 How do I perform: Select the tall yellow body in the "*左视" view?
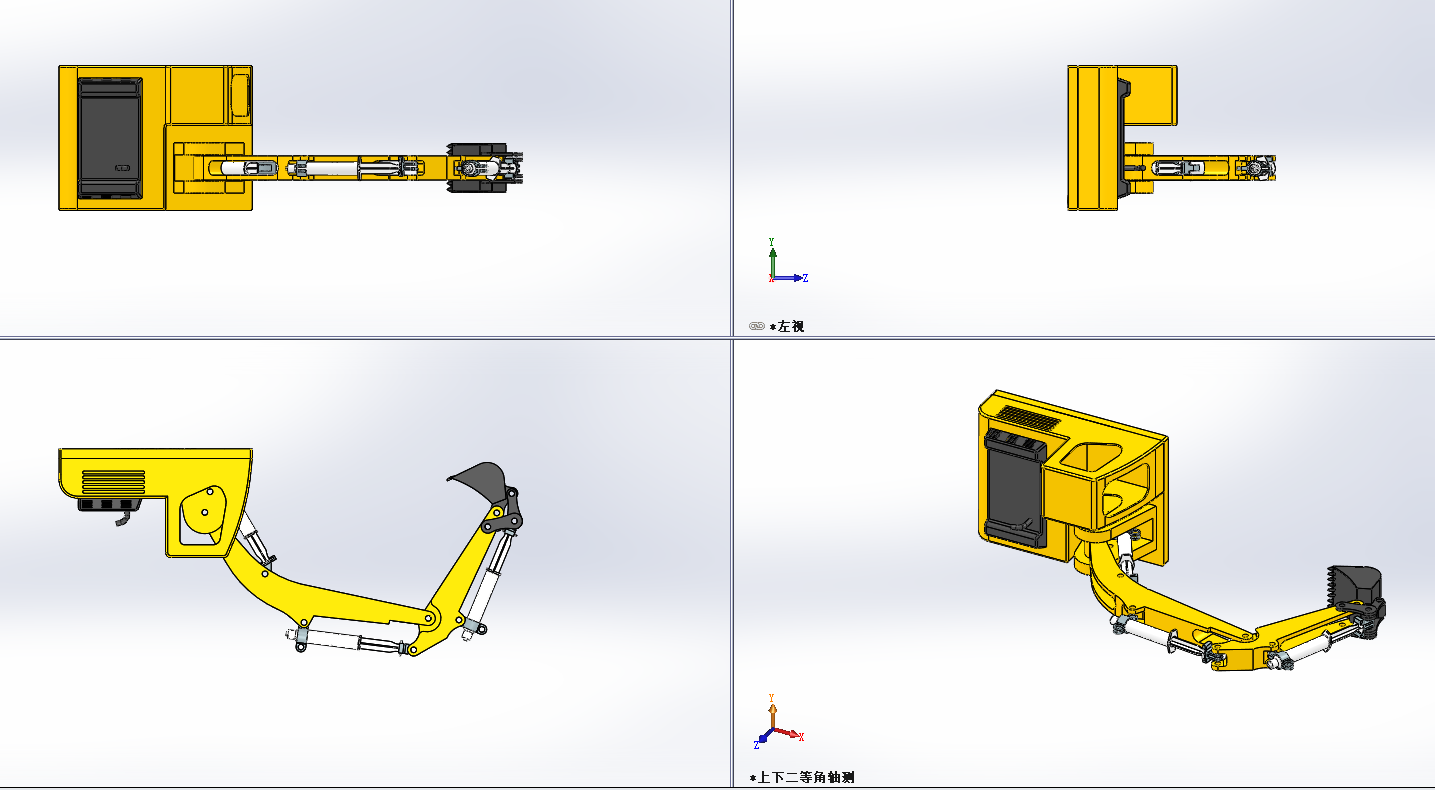point(1093,138)
